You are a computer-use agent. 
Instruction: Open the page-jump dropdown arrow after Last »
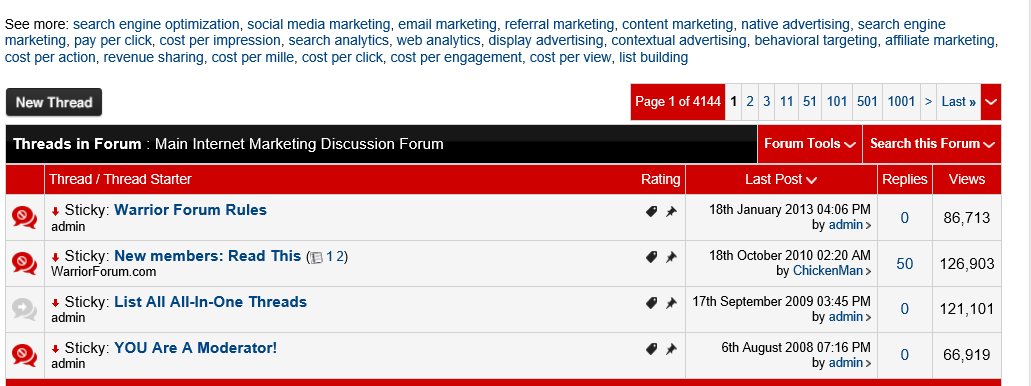[x=991, y=102]
